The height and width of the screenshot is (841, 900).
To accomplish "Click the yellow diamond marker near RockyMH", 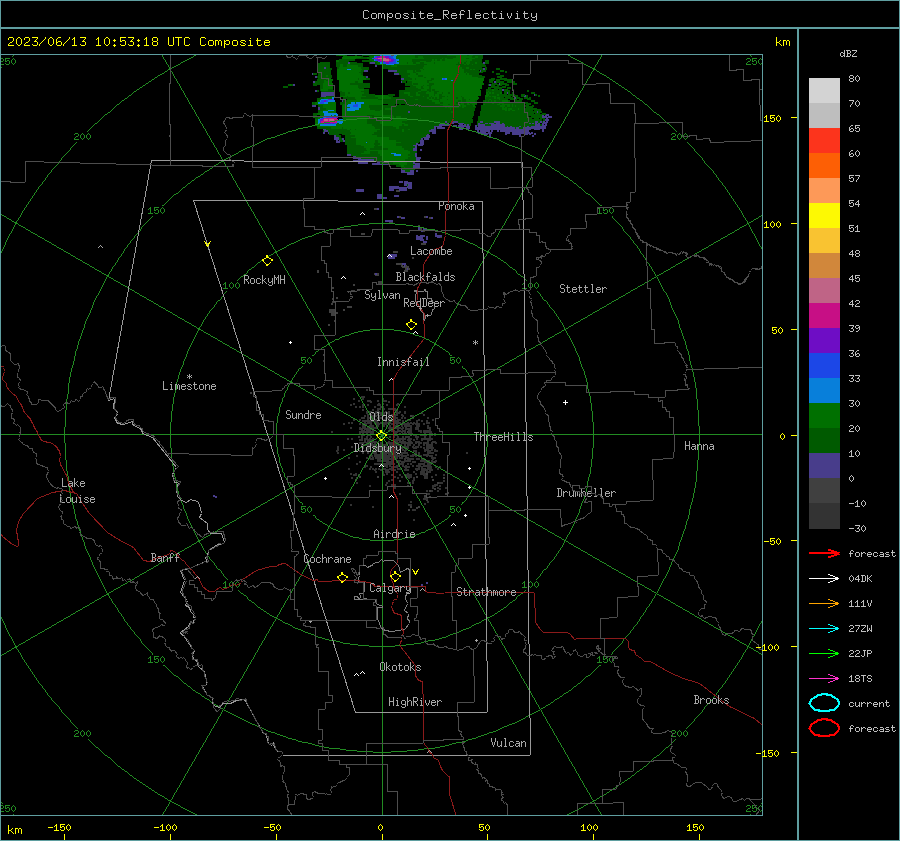I will point(267,261).
